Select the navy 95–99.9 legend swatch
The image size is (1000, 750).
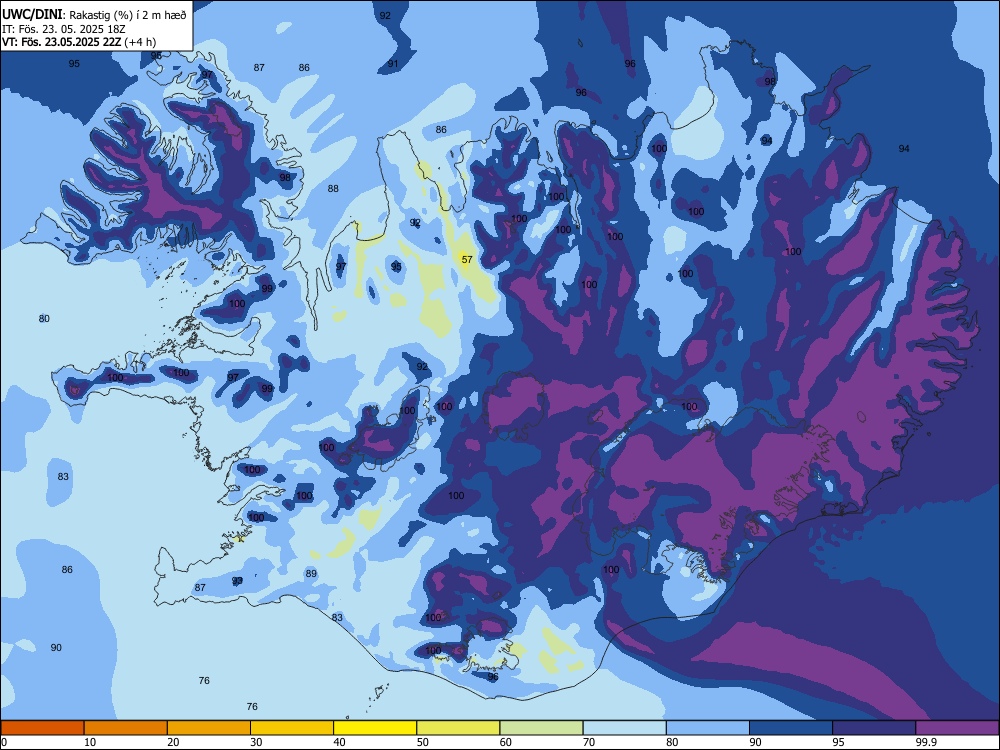[874, 728]
